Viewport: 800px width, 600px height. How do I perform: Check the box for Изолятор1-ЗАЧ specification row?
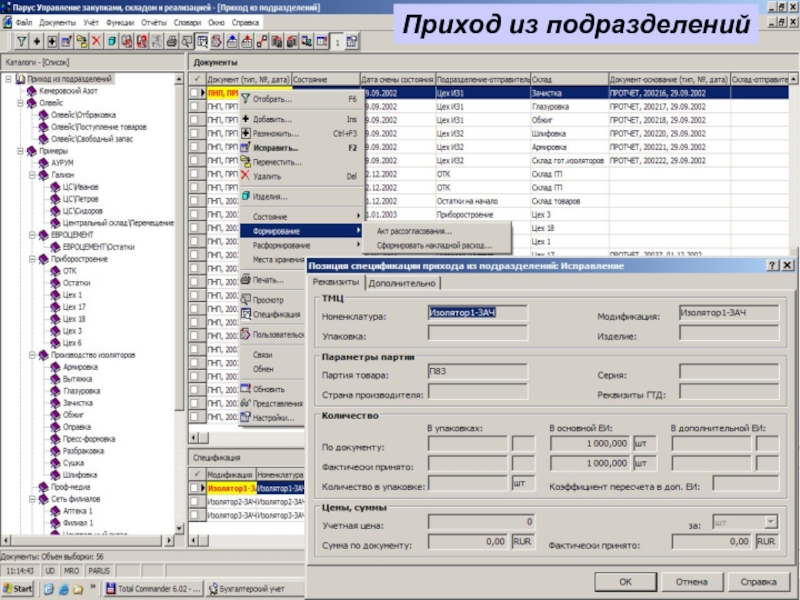pyautogui.click(x=197, y=487)
